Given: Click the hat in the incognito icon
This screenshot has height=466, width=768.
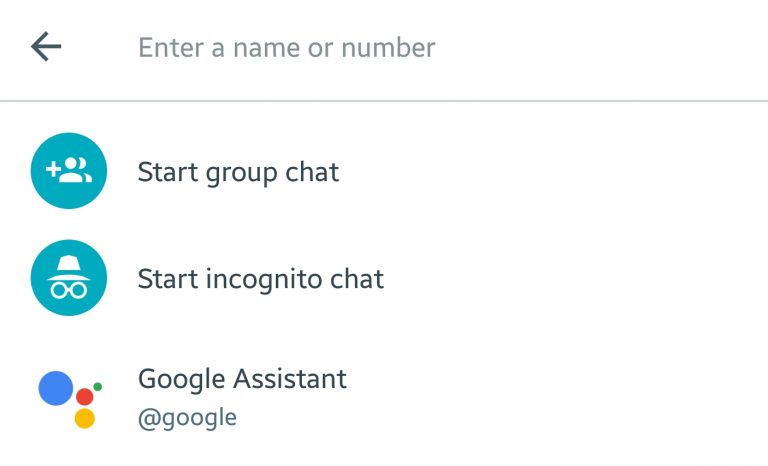Looking at the screenshot, I should tap(68, 265).
